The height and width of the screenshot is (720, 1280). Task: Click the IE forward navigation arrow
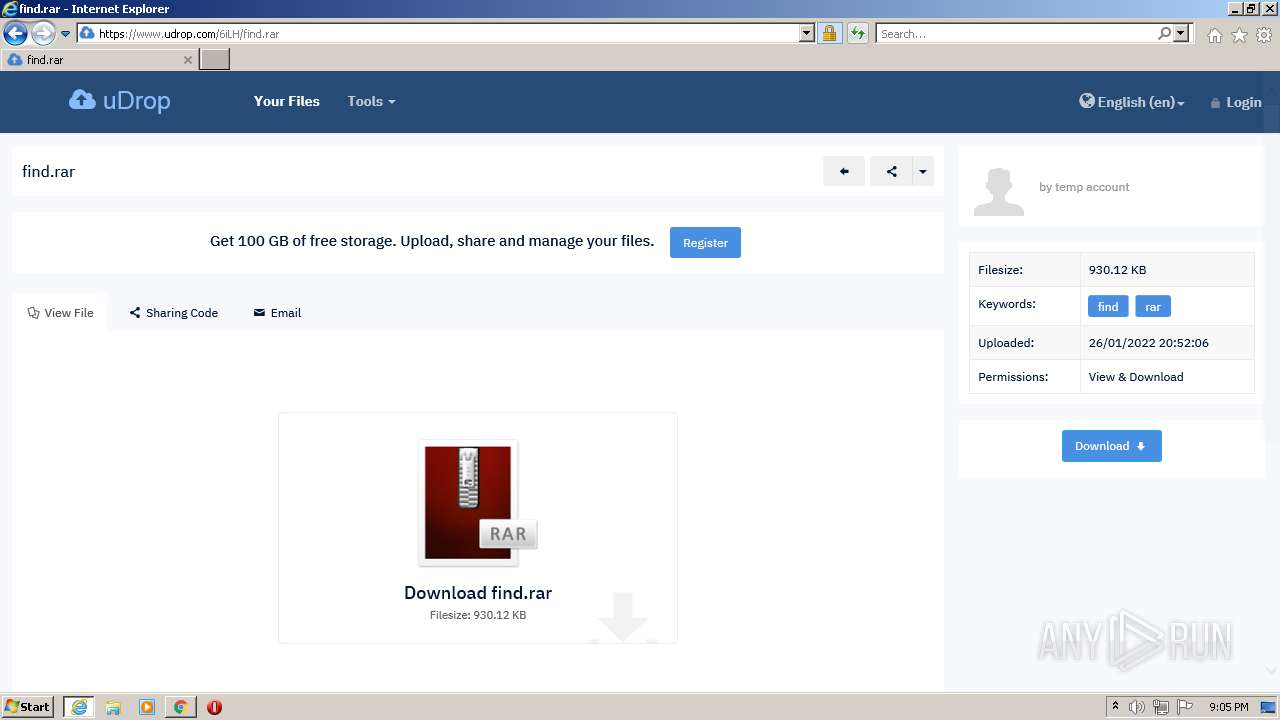coord(43,33)
